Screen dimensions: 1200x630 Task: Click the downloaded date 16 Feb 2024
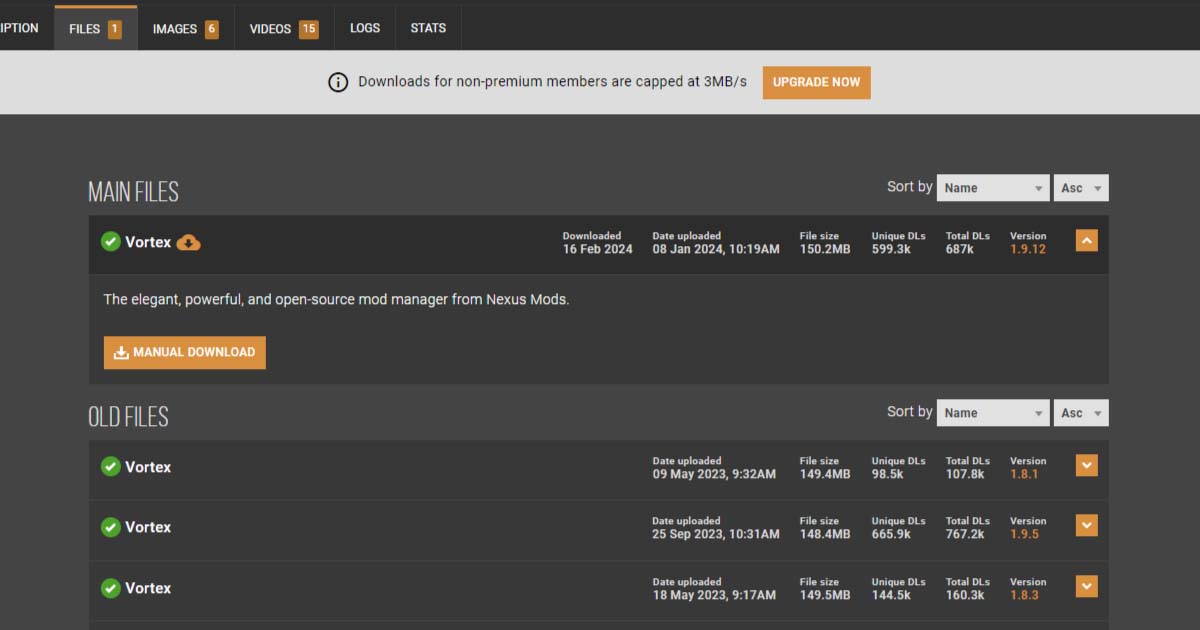598,249
